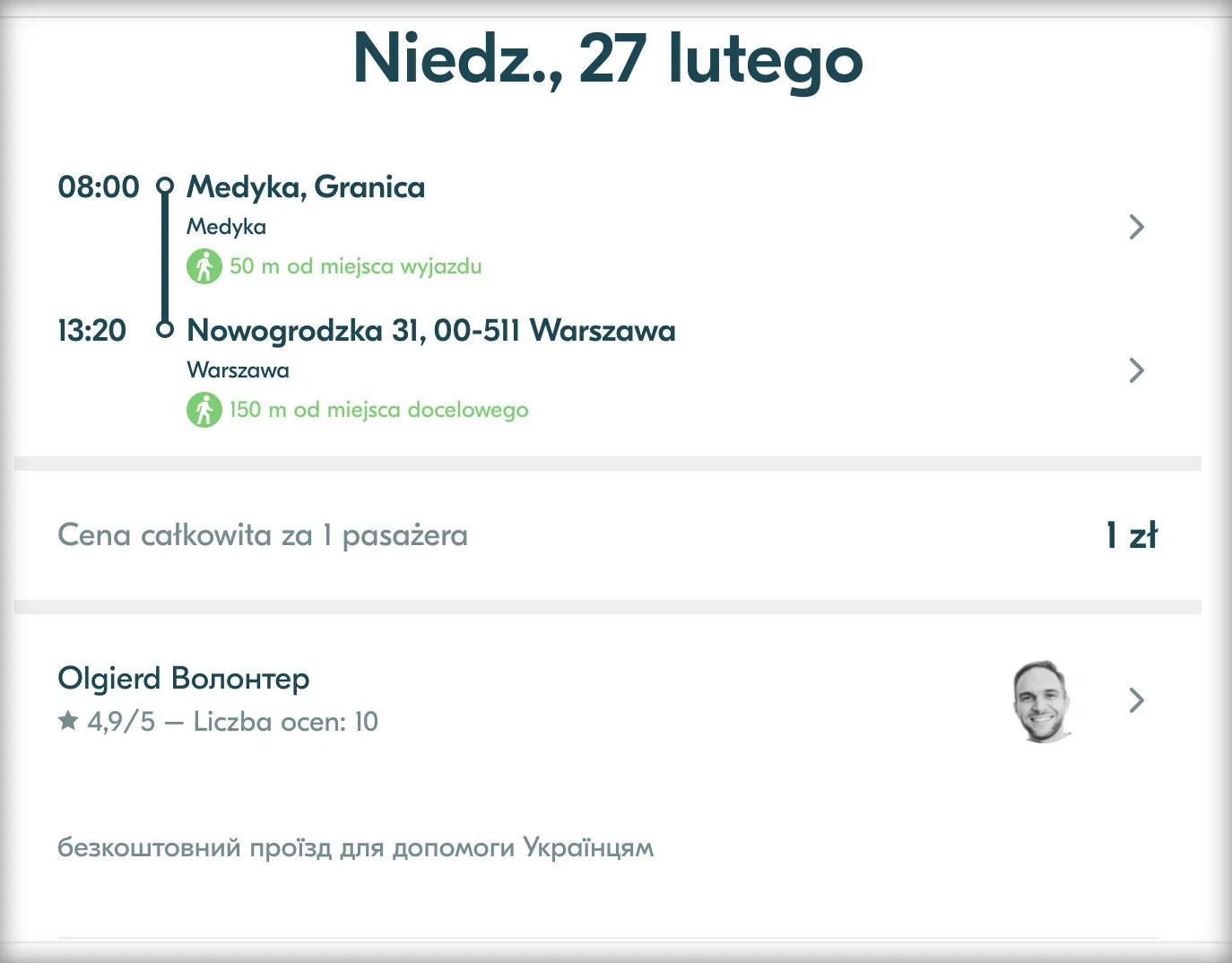Viewport: 1232px width, 963px height.
Task: Click the total price 1 zł
Action: (1131, 534)
